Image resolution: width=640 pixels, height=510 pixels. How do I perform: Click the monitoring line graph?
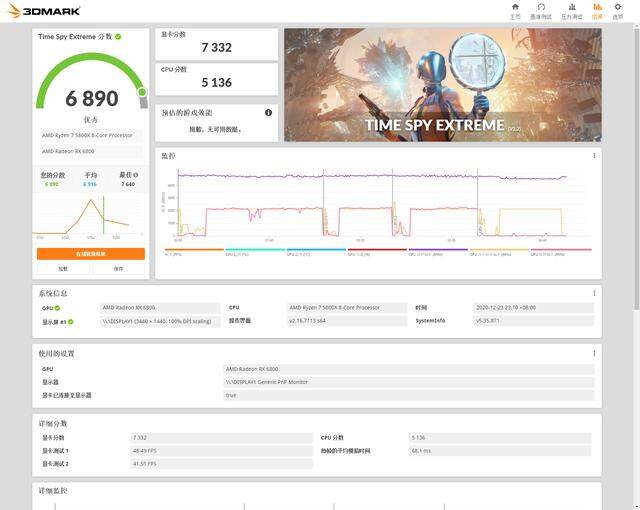375,204
